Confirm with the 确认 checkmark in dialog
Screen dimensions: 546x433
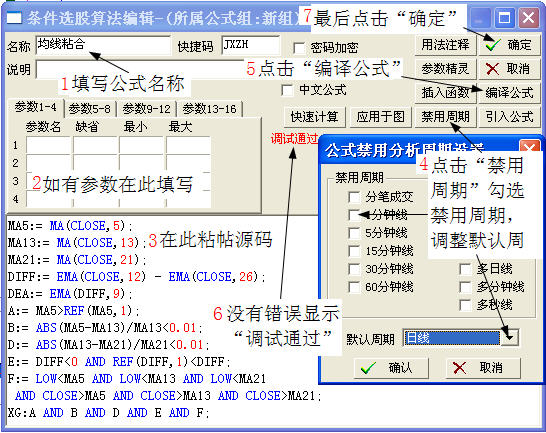click(391, 368)
